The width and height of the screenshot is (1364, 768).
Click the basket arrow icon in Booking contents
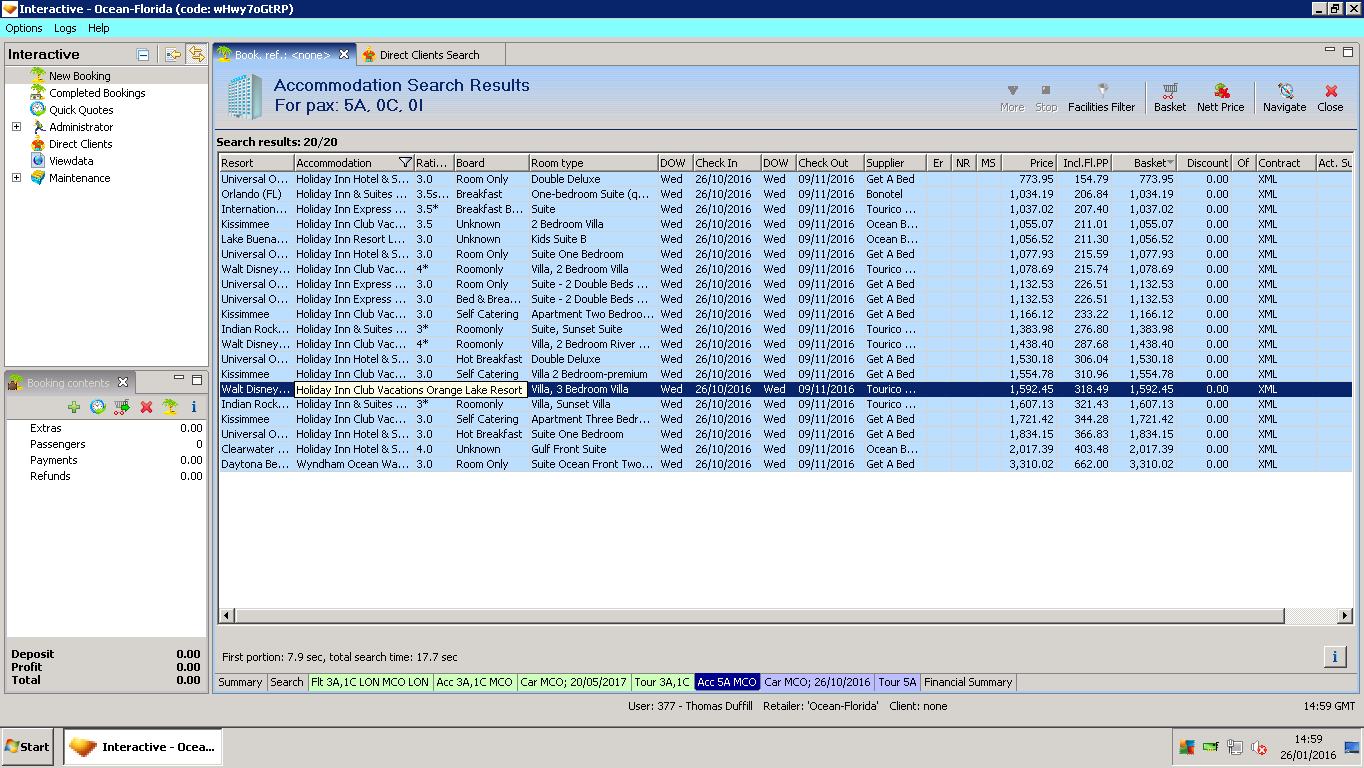122,407
